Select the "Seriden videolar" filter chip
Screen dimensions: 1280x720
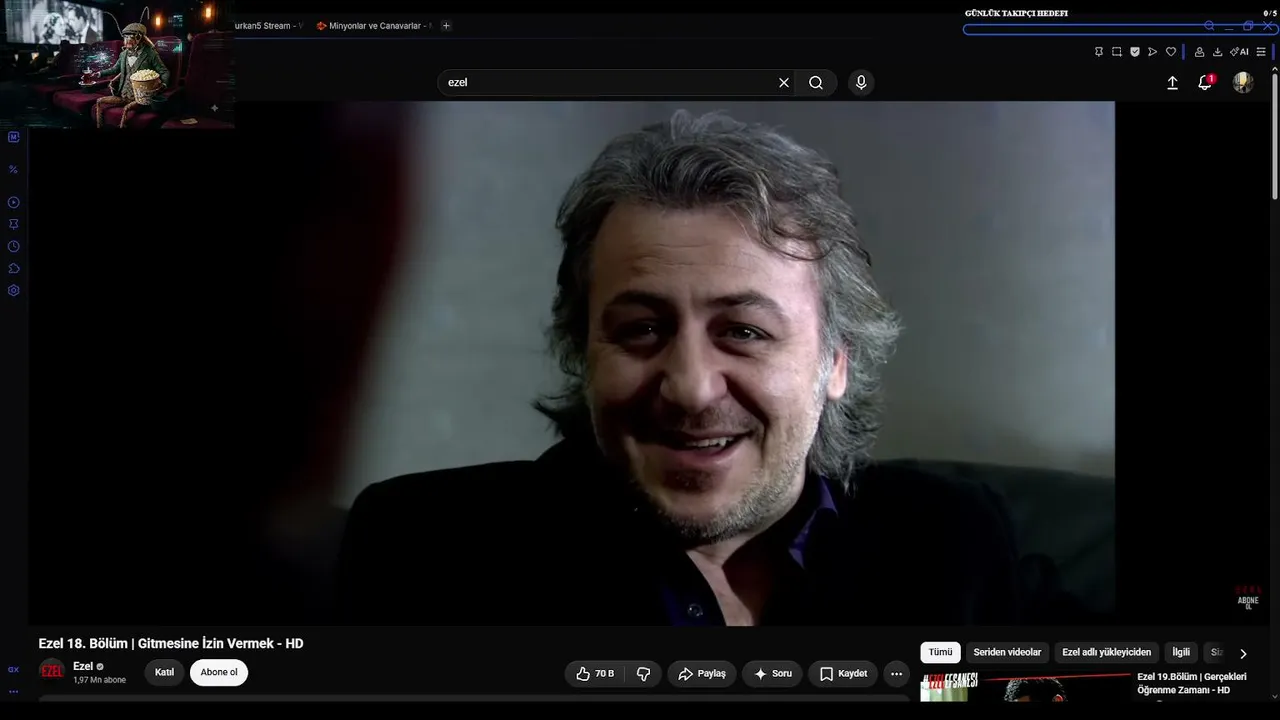1007,653
